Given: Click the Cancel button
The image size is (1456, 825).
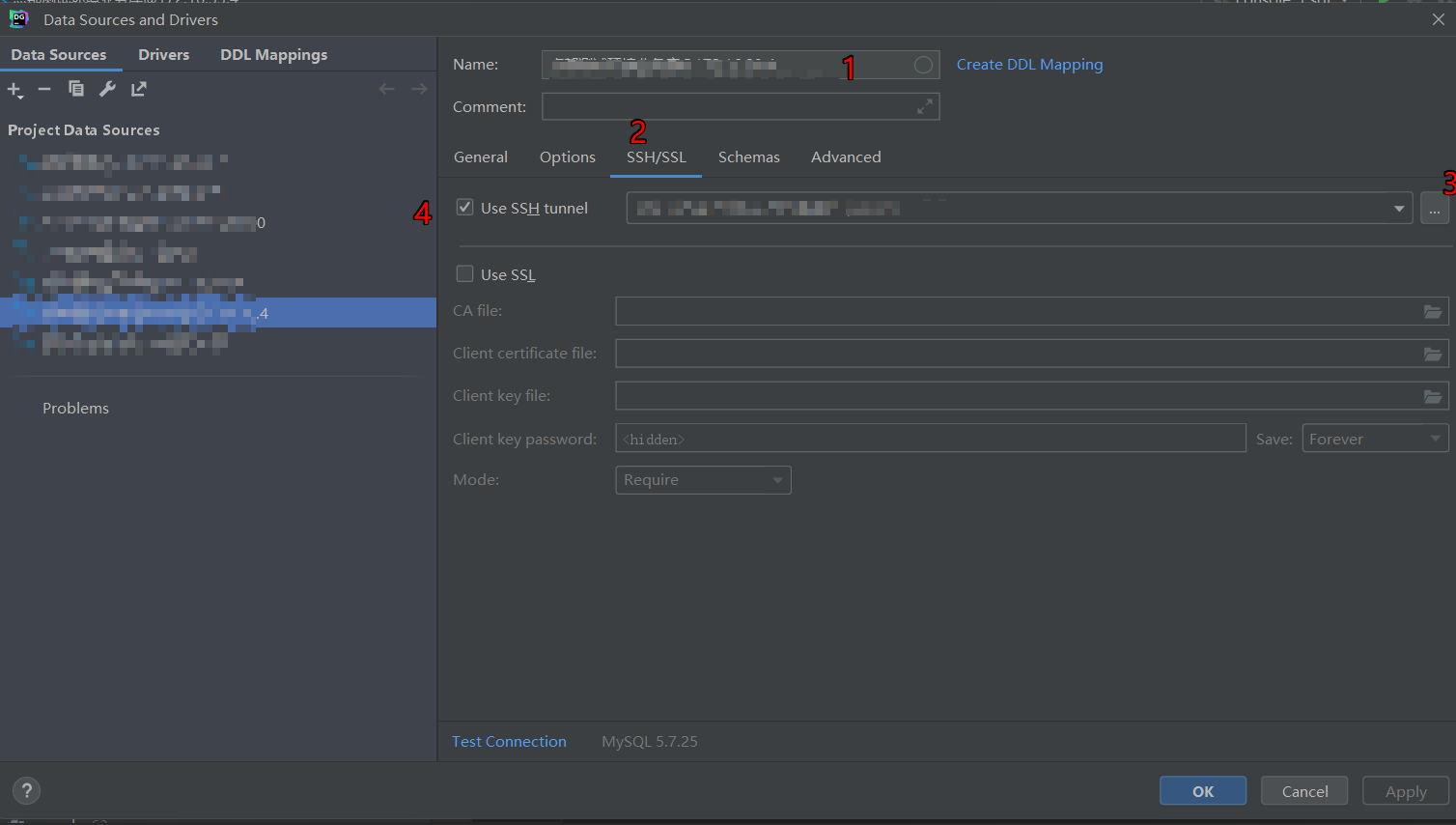Looking at the screenshot, I should click(x=1305, y=791).
